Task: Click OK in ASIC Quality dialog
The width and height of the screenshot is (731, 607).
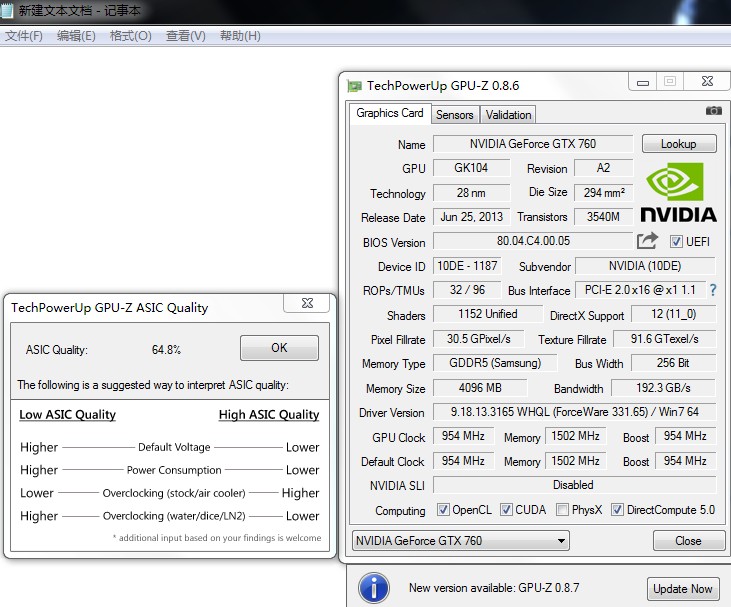Action: coord(279,348)
